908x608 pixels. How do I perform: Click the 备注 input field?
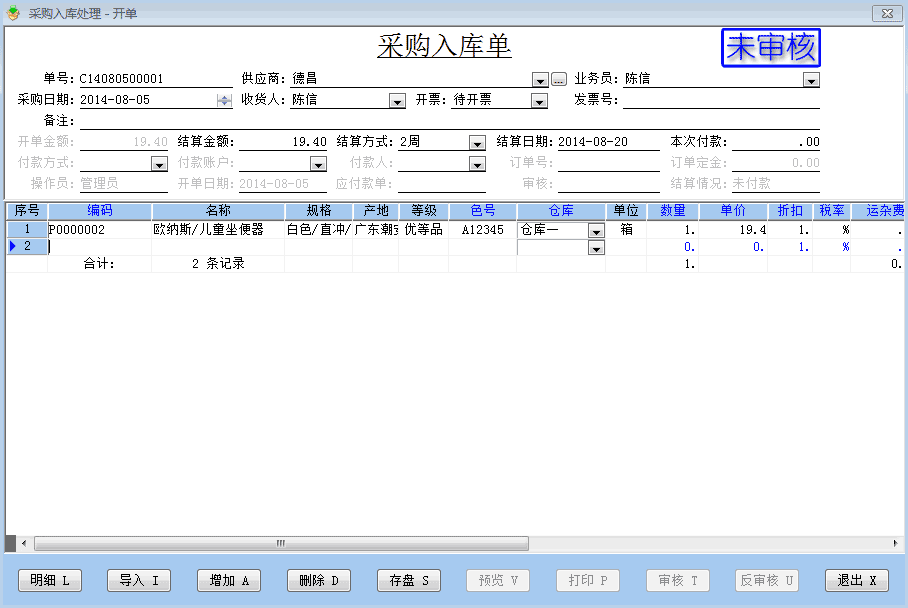click(x=448, y=121)
